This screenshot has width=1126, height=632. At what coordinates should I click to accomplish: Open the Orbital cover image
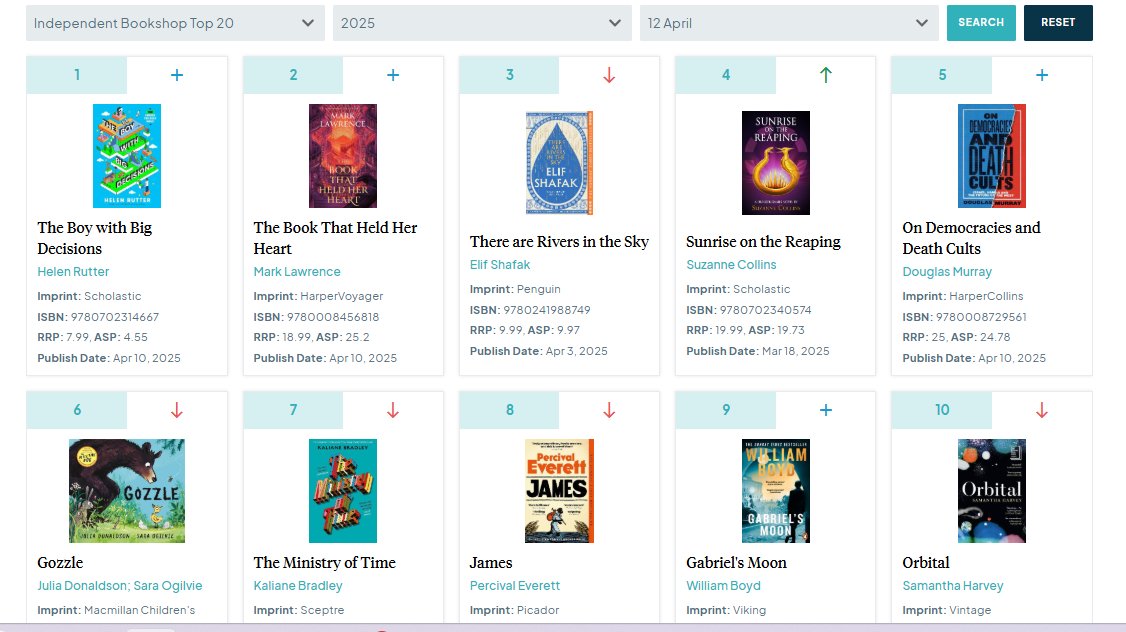tap(992, 491)
